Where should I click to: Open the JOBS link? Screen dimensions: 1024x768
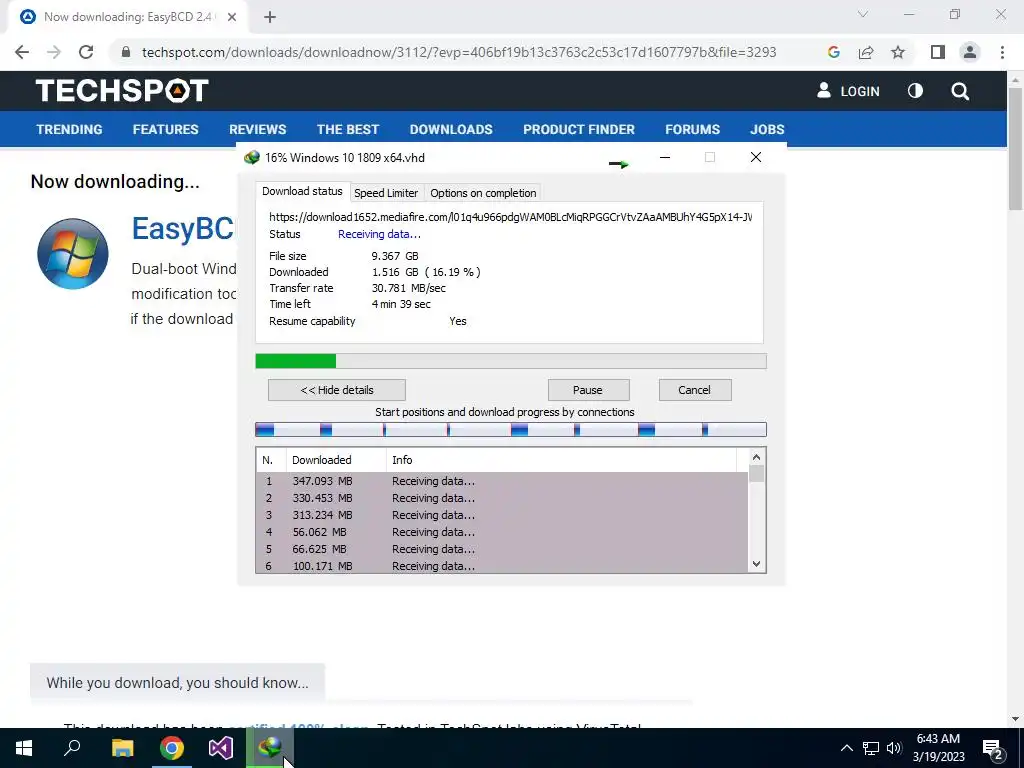tap(767, 129)
